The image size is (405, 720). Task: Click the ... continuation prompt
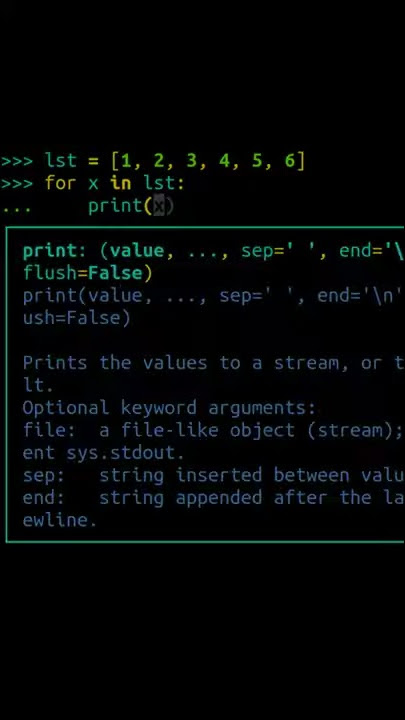click(x=17, y=209)
